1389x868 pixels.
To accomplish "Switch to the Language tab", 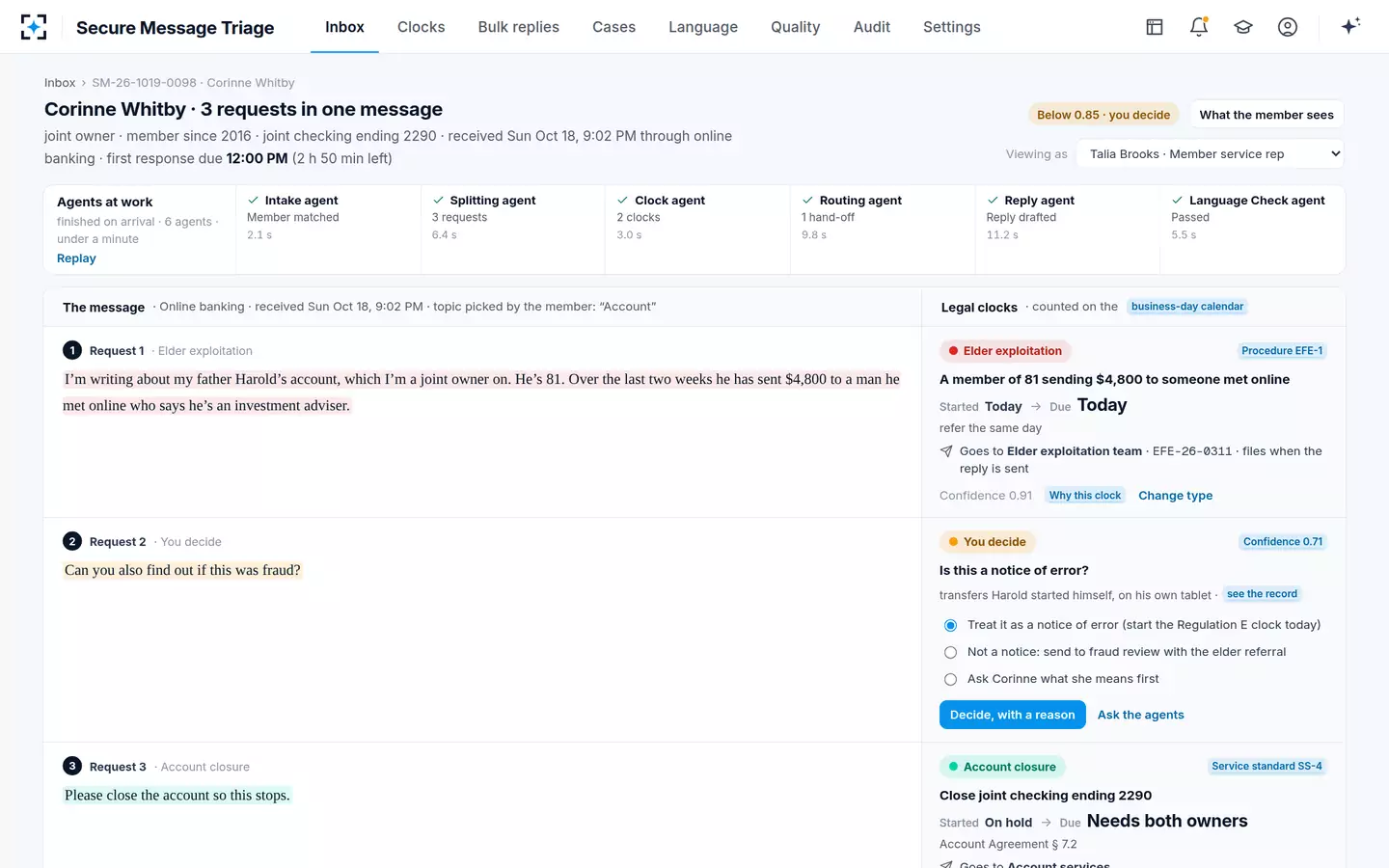I will click(x=703, y=27).
